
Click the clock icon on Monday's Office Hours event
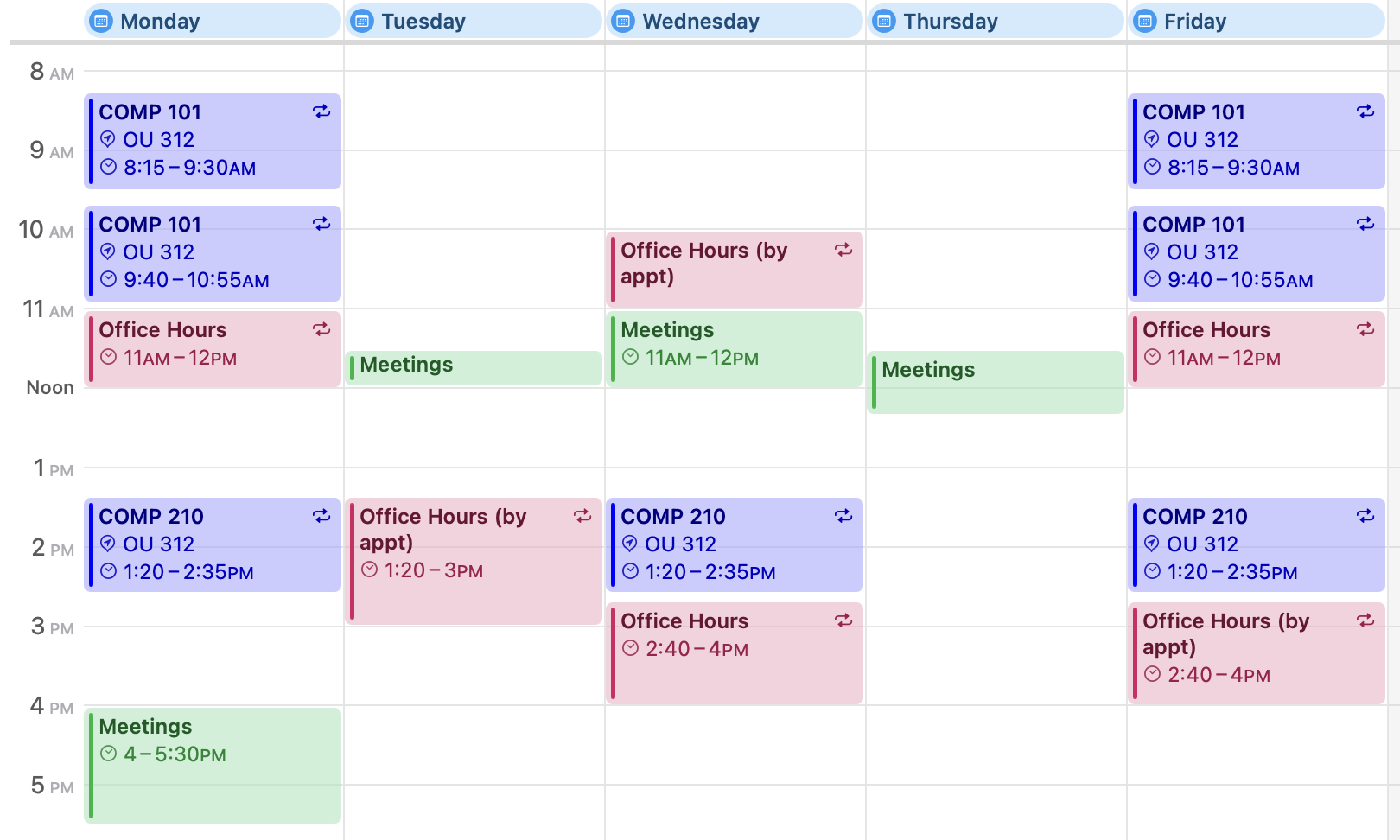[x=109, y=357]
